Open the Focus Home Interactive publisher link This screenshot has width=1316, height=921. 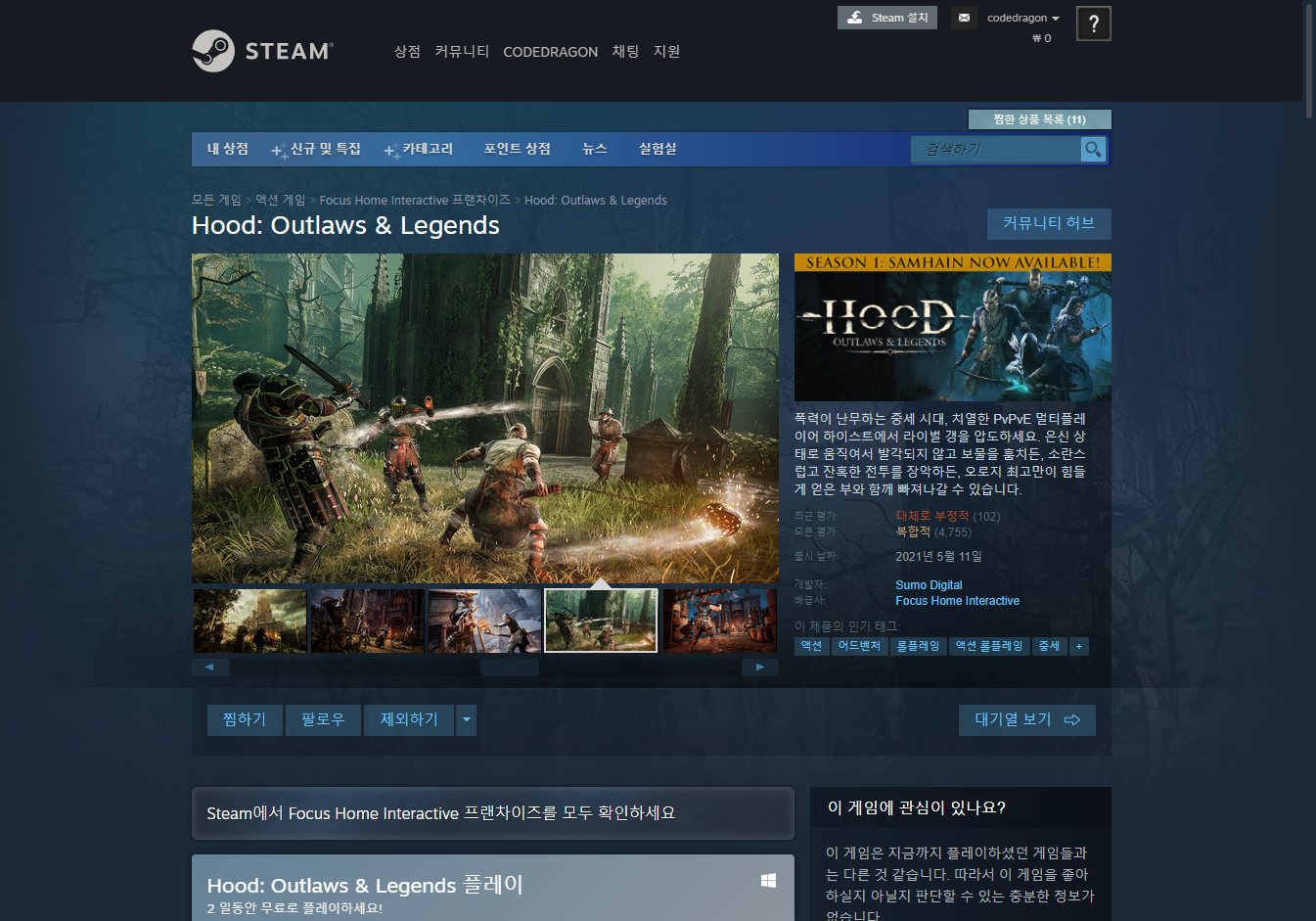point(957,601)
